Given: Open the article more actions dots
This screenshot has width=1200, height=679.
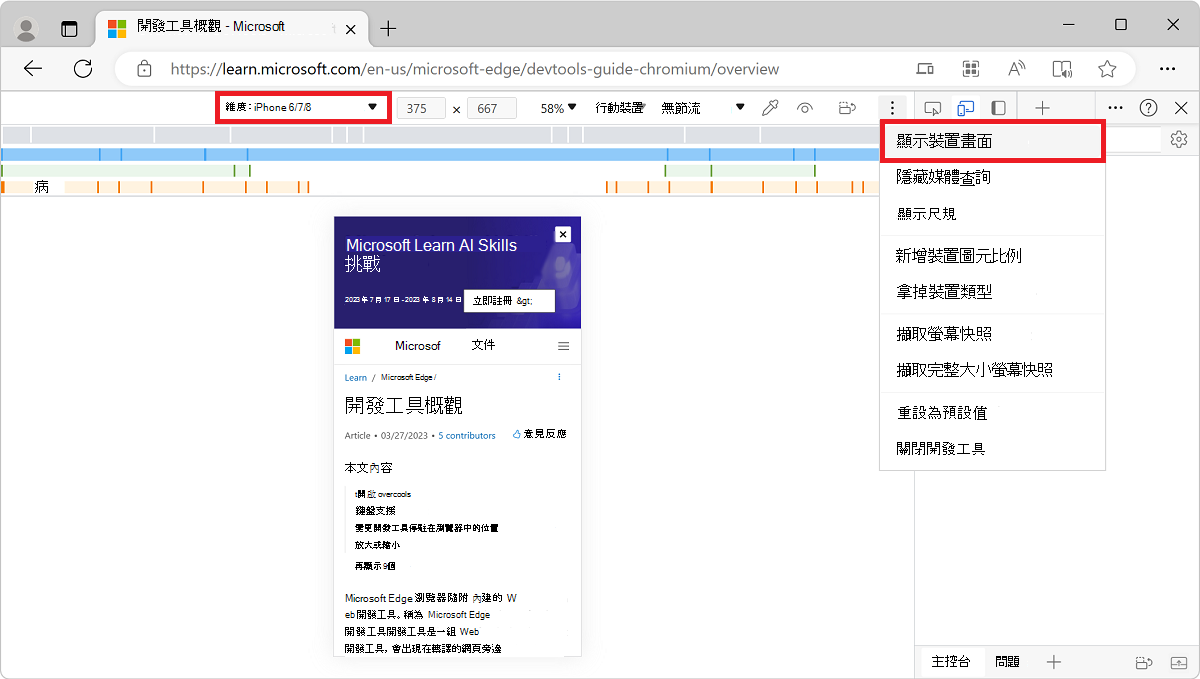Looking at the screenshot, I should 559,377.
